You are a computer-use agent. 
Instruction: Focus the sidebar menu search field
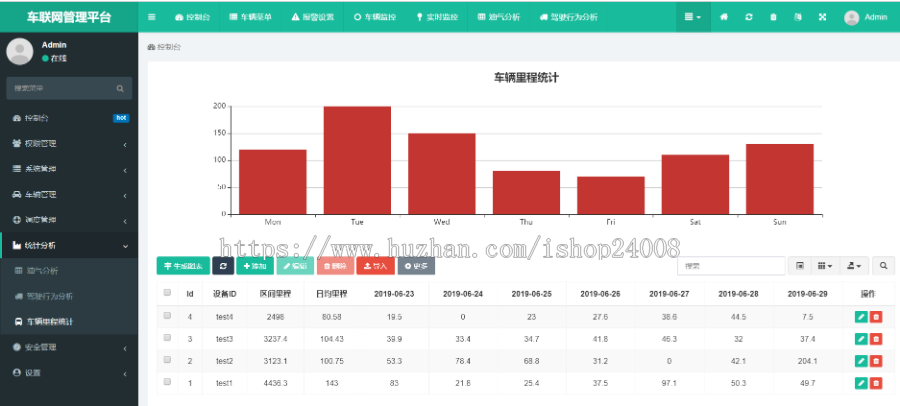(60, 88)
